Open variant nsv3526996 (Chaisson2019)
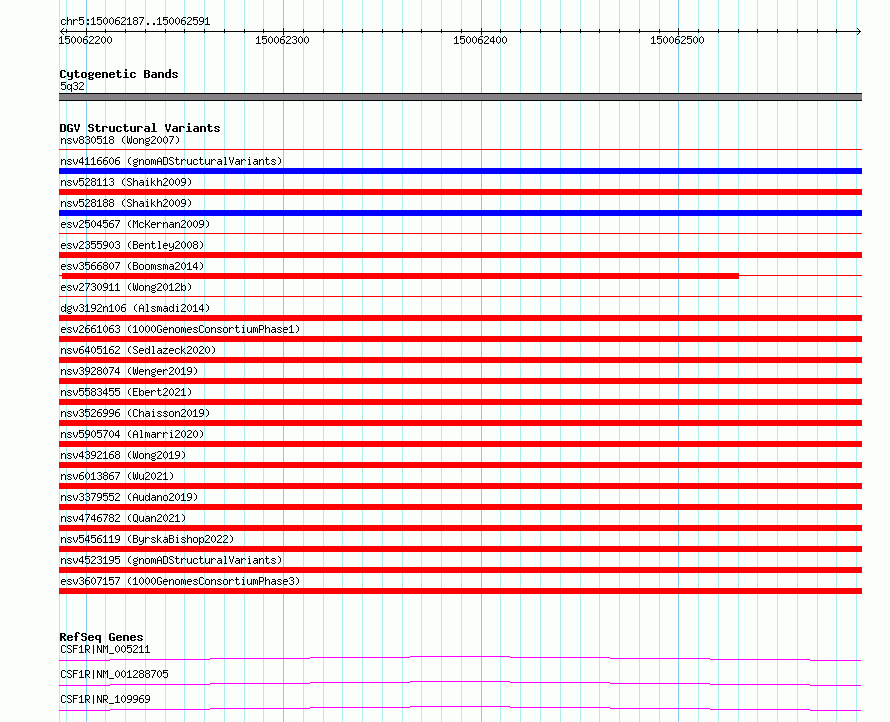 135,413
